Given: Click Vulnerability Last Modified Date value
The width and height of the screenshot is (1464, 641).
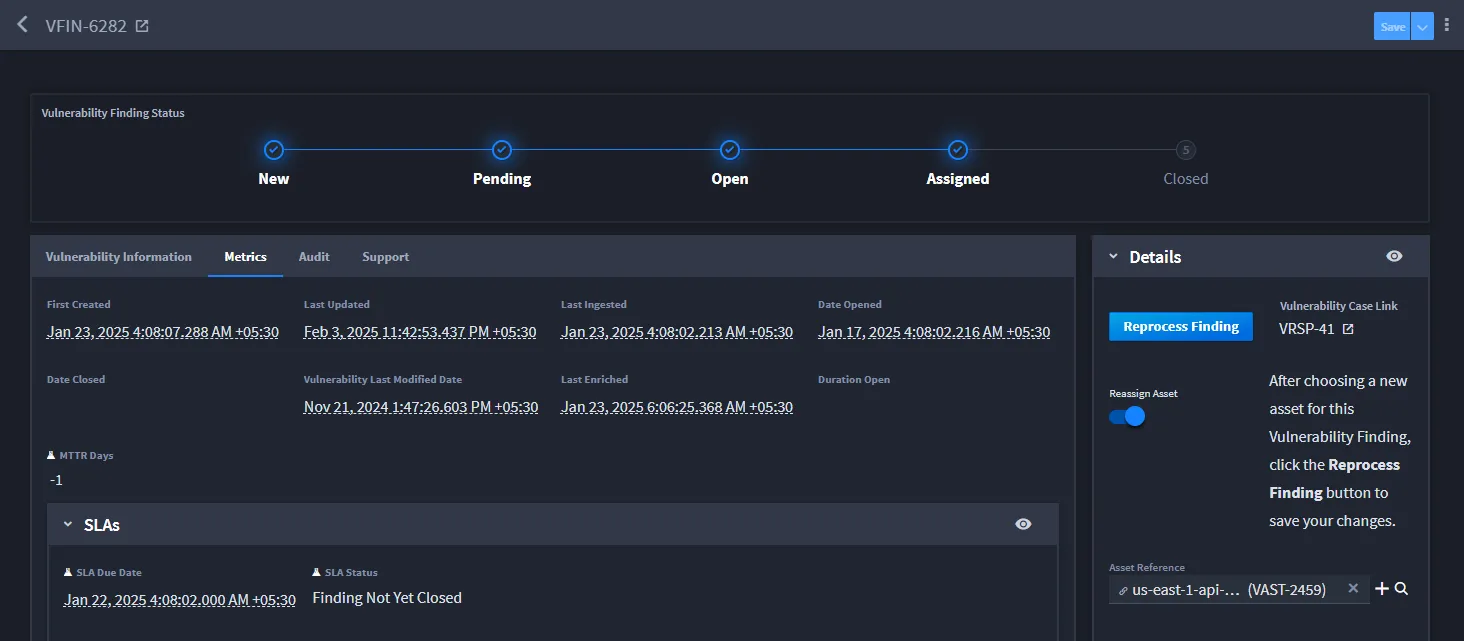Looking at the screenshot, I should pos(421,407).
